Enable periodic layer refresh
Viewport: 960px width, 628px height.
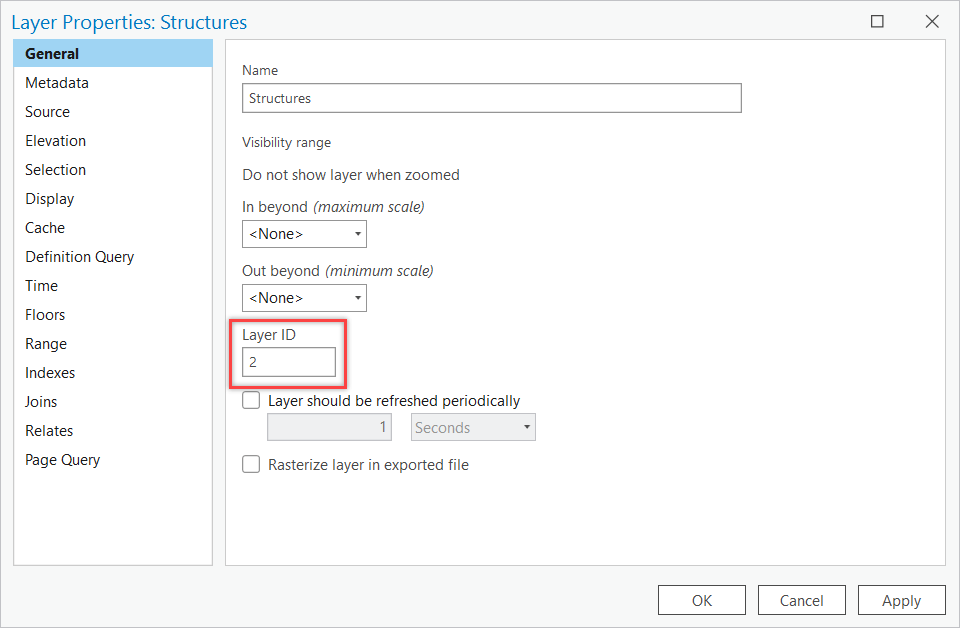(x=251, y=400)
